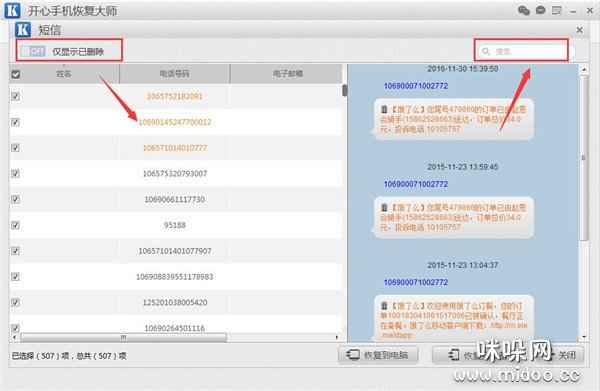Click the 关闭 button
Screen dimensions: 600x391
pyautogui.click(x=567, y=355)
